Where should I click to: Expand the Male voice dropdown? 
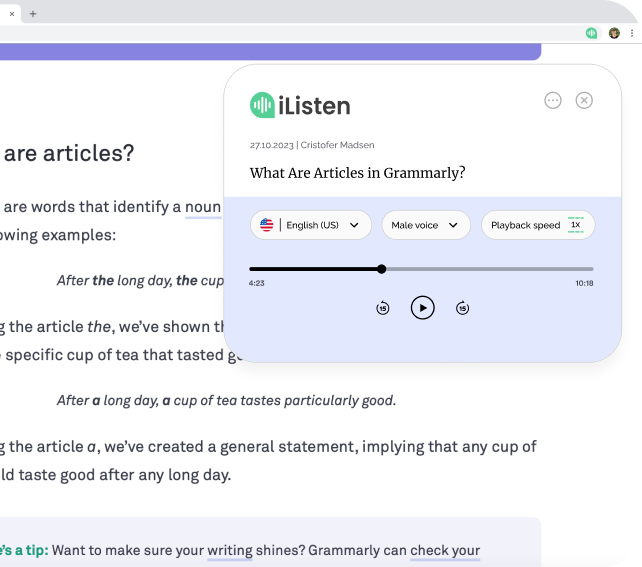[426, 225]
